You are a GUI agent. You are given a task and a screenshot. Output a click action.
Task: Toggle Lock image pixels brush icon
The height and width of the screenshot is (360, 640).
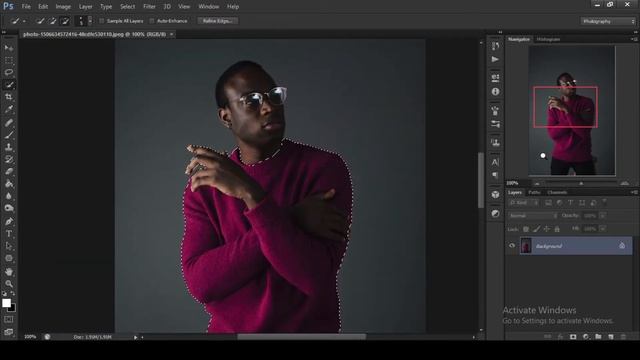pyautogui.click(x=536, y=229)
